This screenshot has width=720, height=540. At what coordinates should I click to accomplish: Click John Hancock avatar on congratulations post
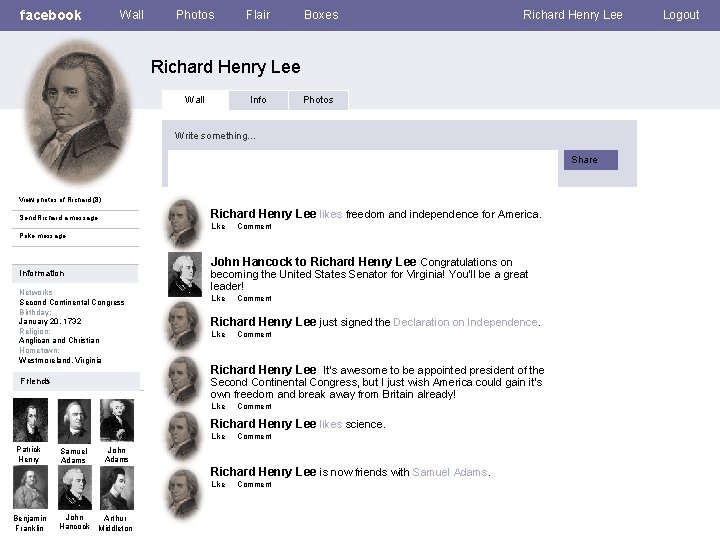tap(185, 274)
